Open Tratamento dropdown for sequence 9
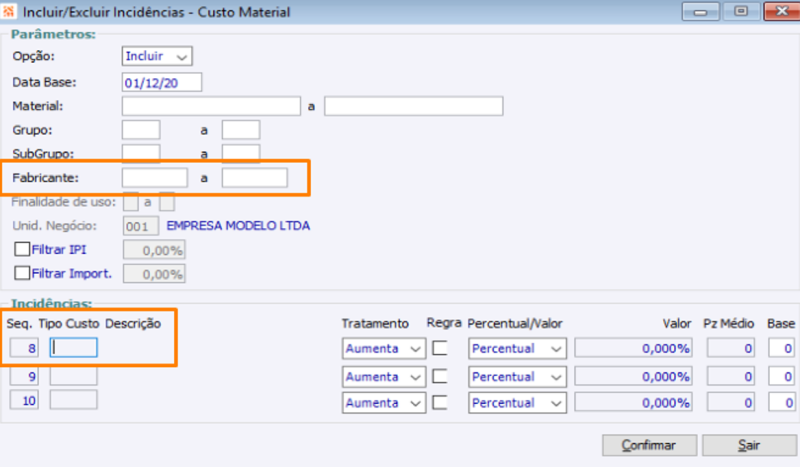 click(x=384, y=377)
